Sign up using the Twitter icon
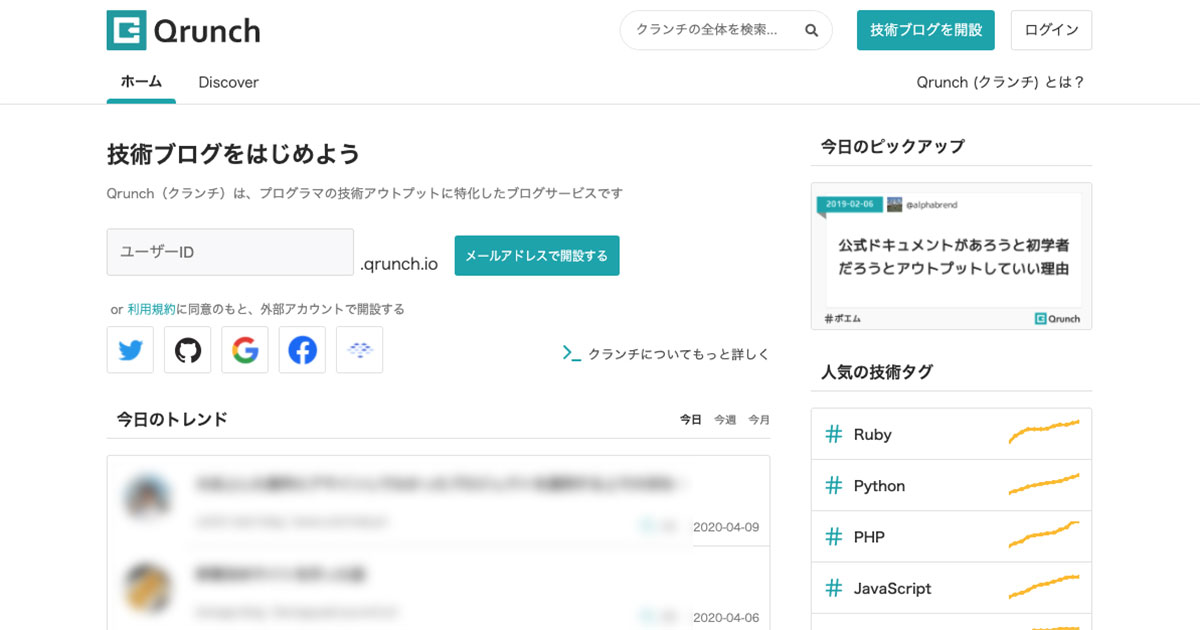Image resolution: width=1200 pixels, height=630 pixels. coord(130,349)
